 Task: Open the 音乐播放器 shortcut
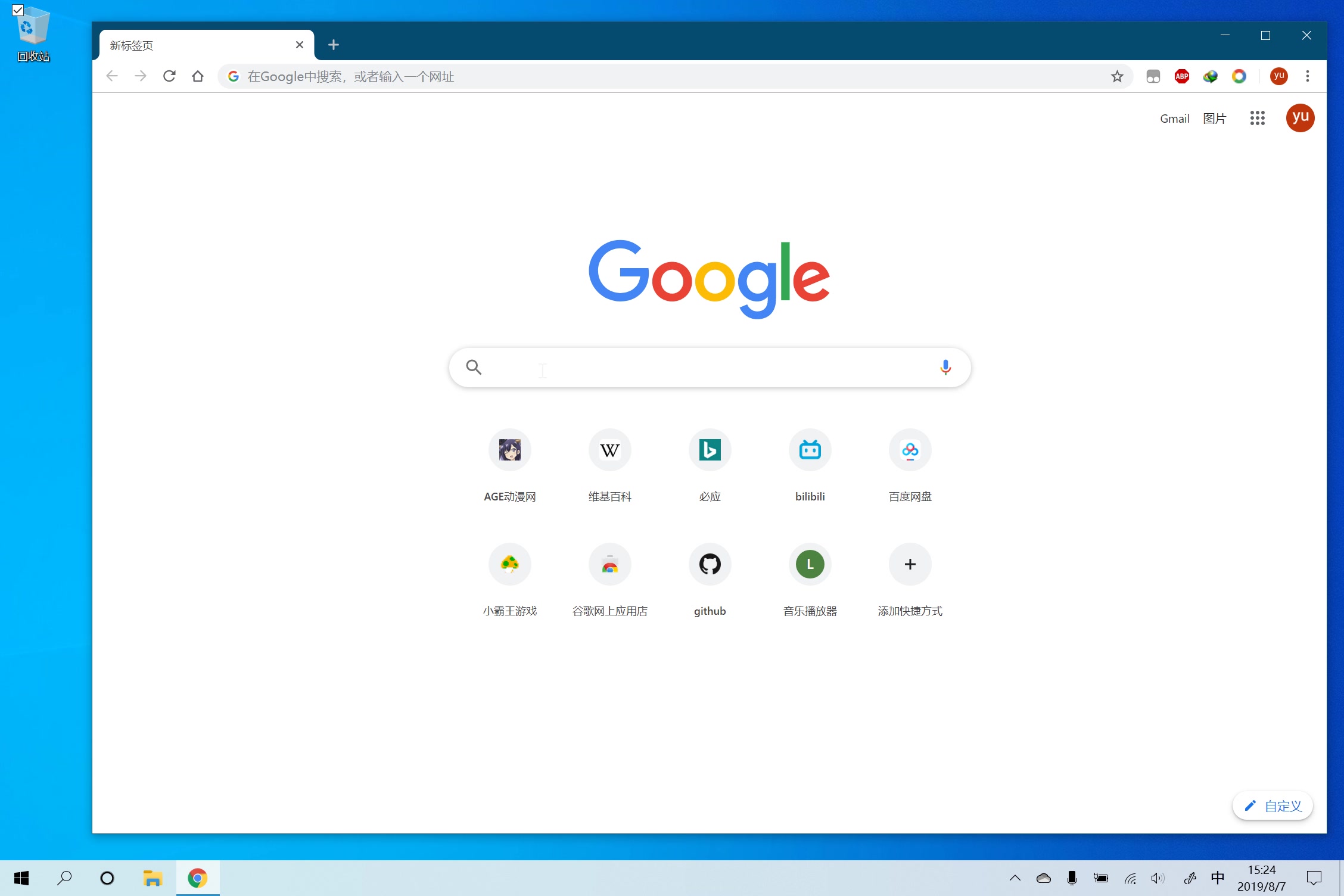coord(810,581)
